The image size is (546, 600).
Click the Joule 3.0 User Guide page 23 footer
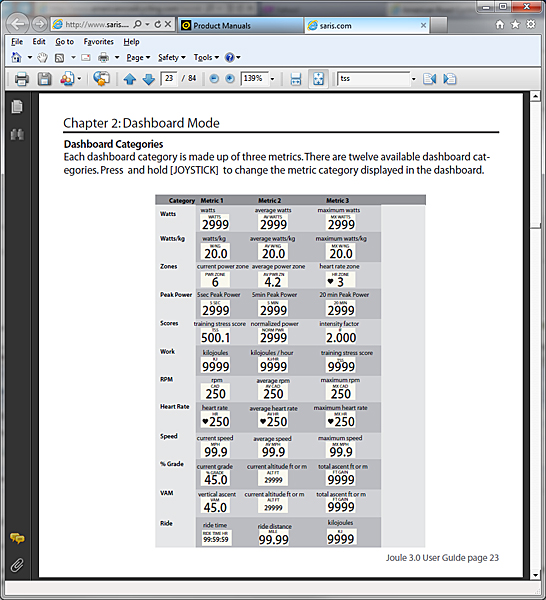(x=442, y=558)
